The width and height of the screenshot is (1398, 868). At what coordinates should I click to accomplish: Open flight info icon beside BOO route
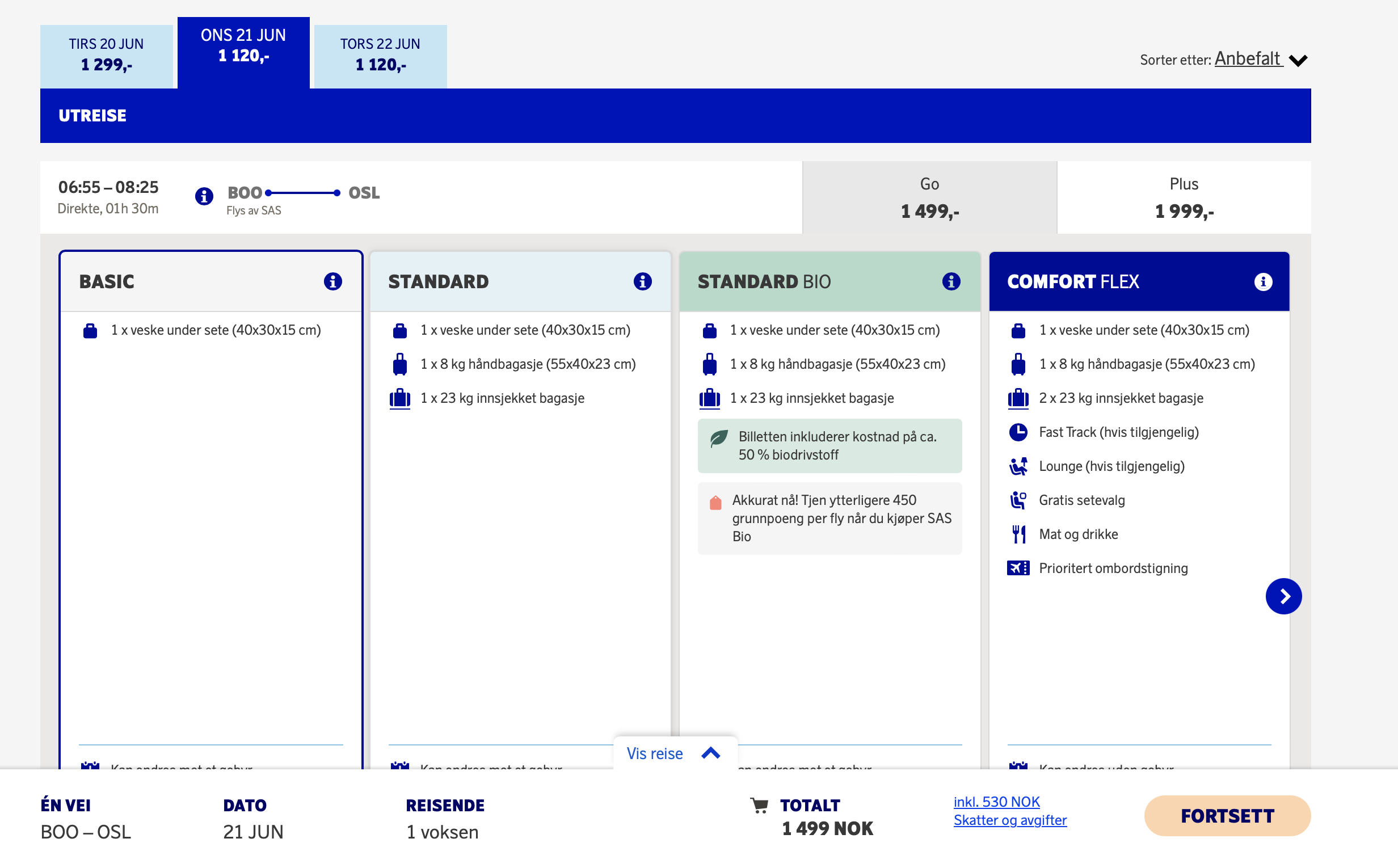point(204,196)
